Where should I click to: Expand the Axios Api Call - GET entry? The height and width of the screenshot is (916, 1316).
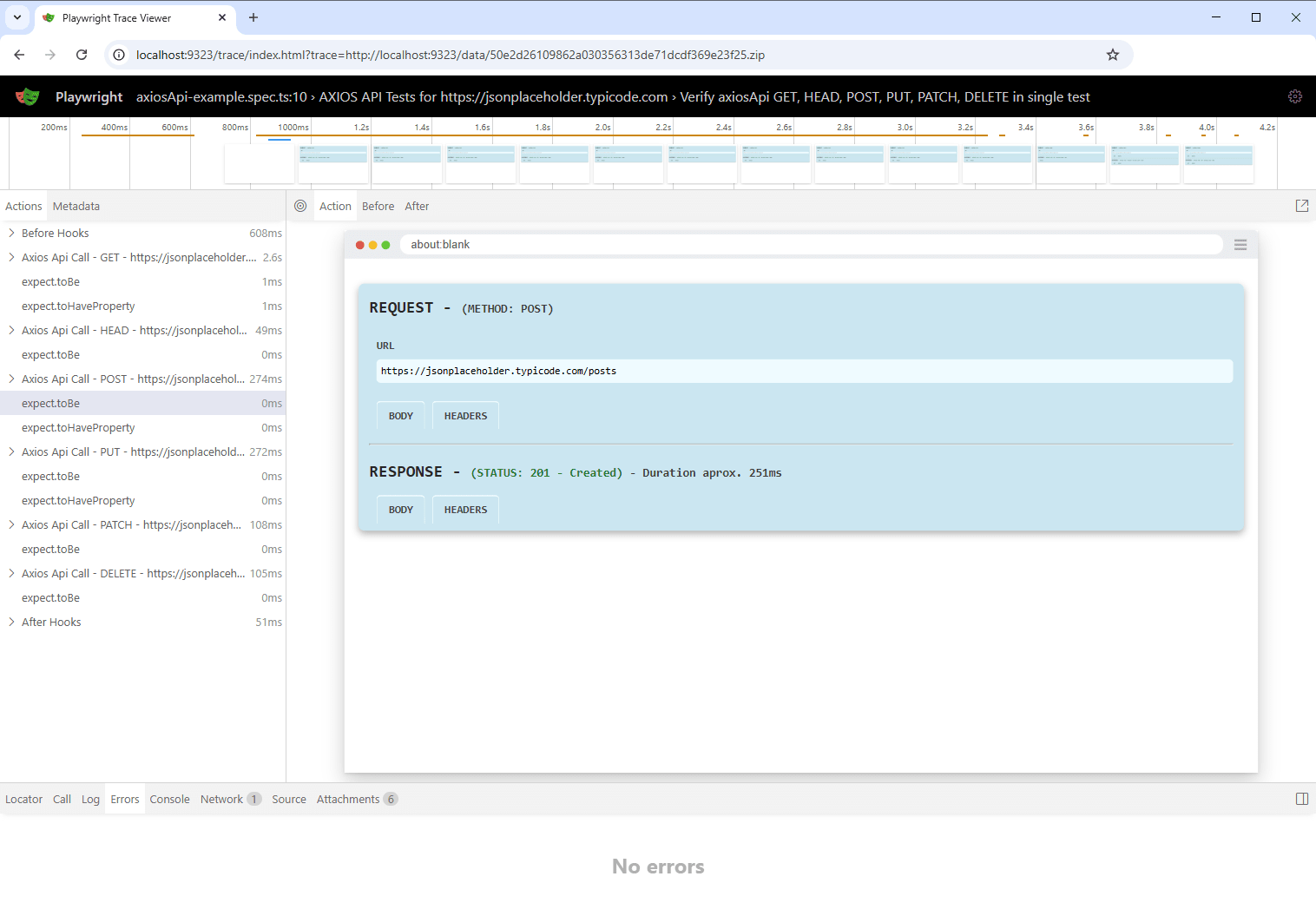click(x=10, y=257)
